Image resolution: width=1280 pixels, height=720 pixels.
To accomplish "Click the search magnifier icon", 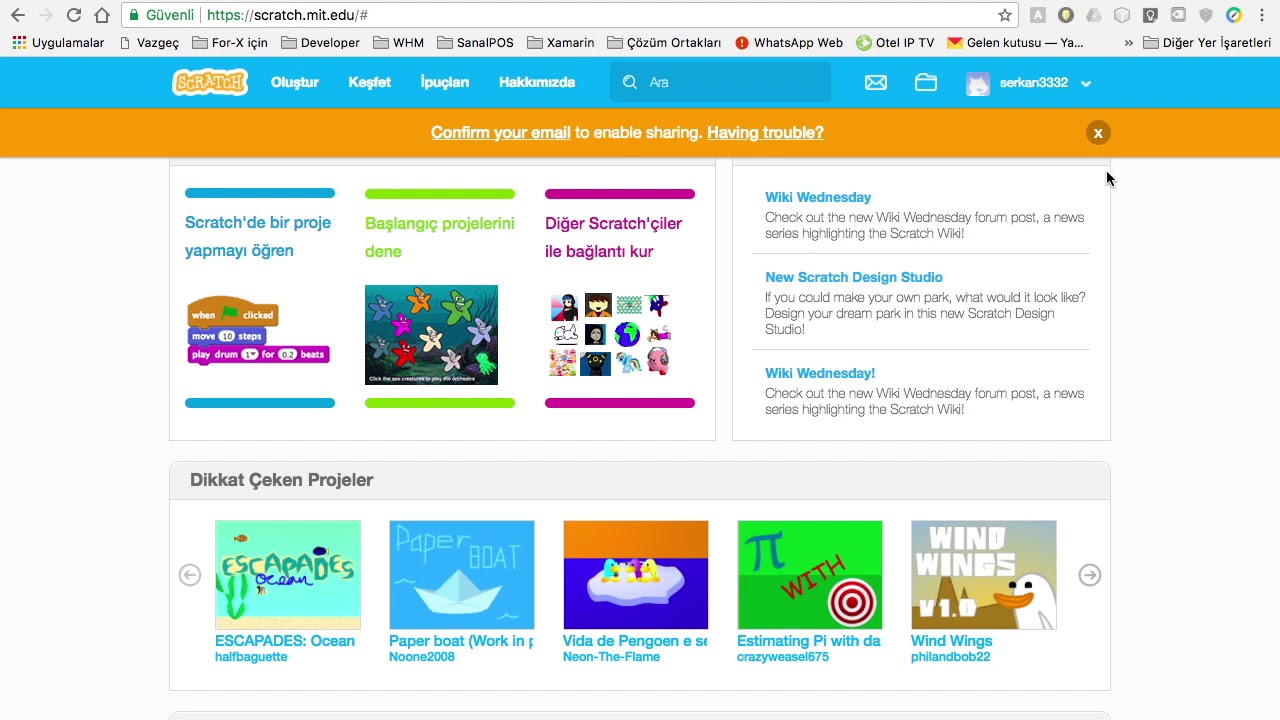I will pos(630,82).
